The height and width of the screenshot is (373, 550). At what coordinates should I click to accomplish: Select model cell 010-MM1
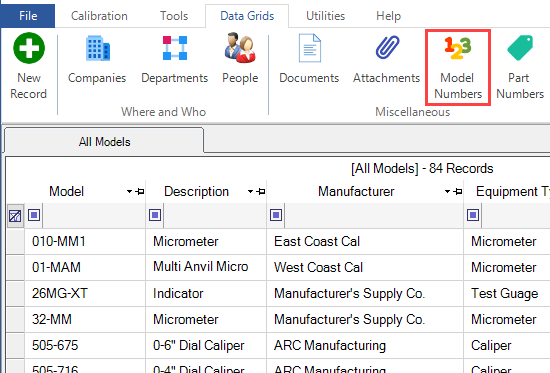tap(85, 241)
